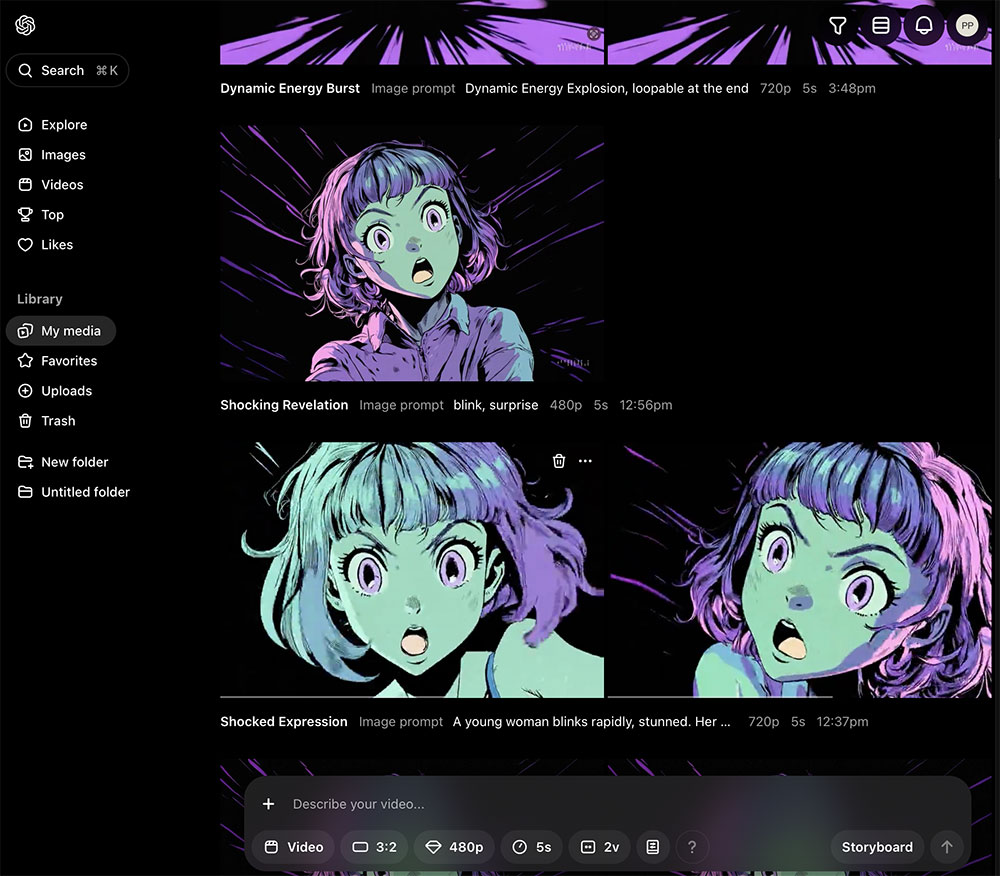Click prompt text 'blink, surprise'
The height and width of the screenshot is (876, 1000).
pos(496,405)
